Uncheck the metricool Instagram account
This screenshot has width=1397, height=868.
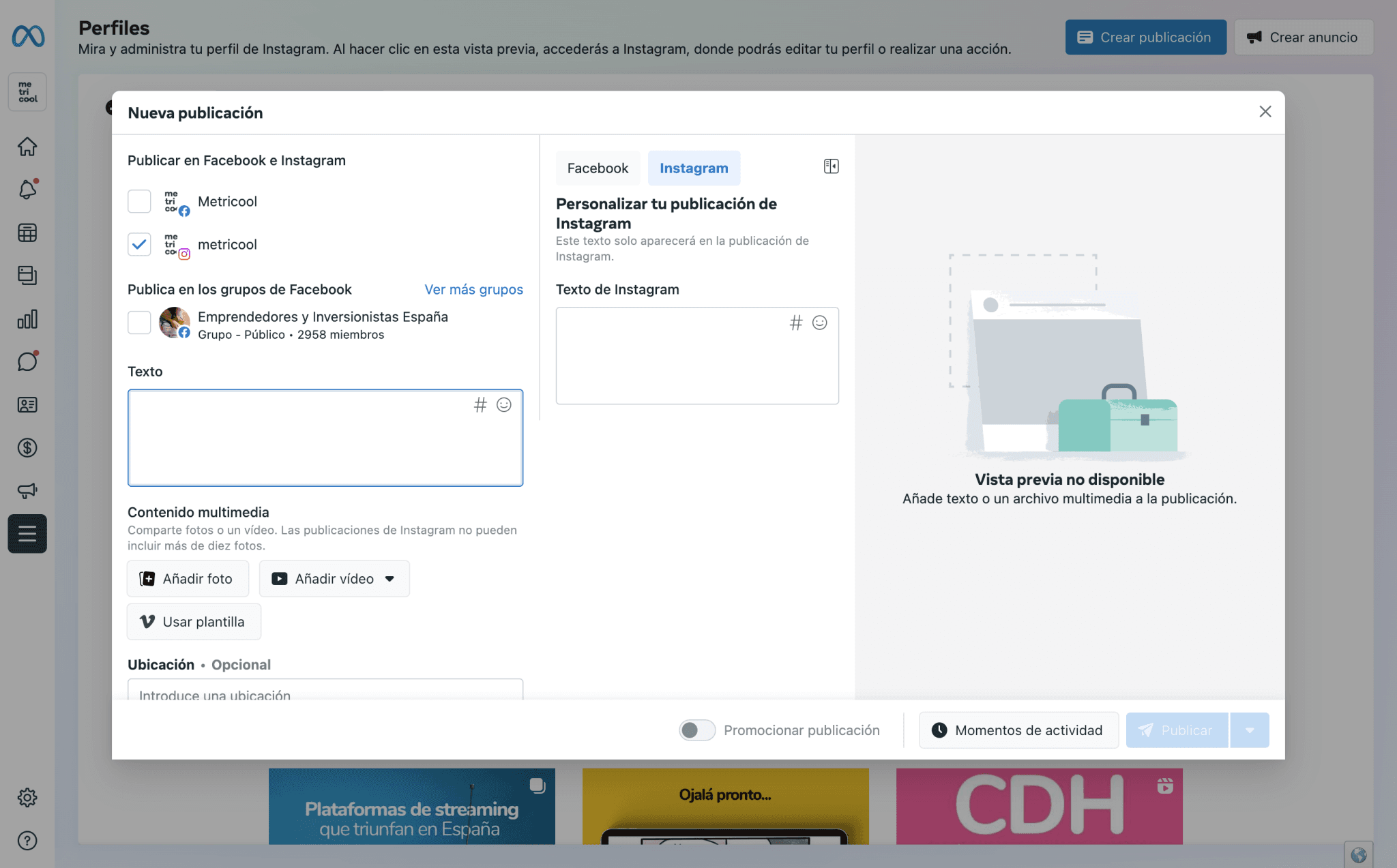pyautogui.click(x=139, y=244)
